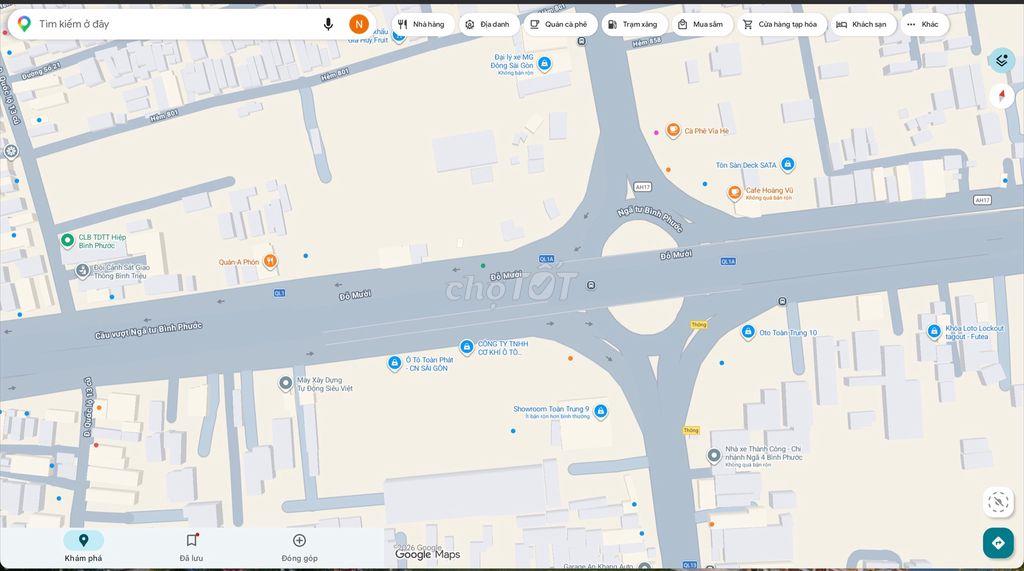The image size is (1024, 571).
Task: Switch to 'Đã lưu' saved tab
Action: coord(191,547)
